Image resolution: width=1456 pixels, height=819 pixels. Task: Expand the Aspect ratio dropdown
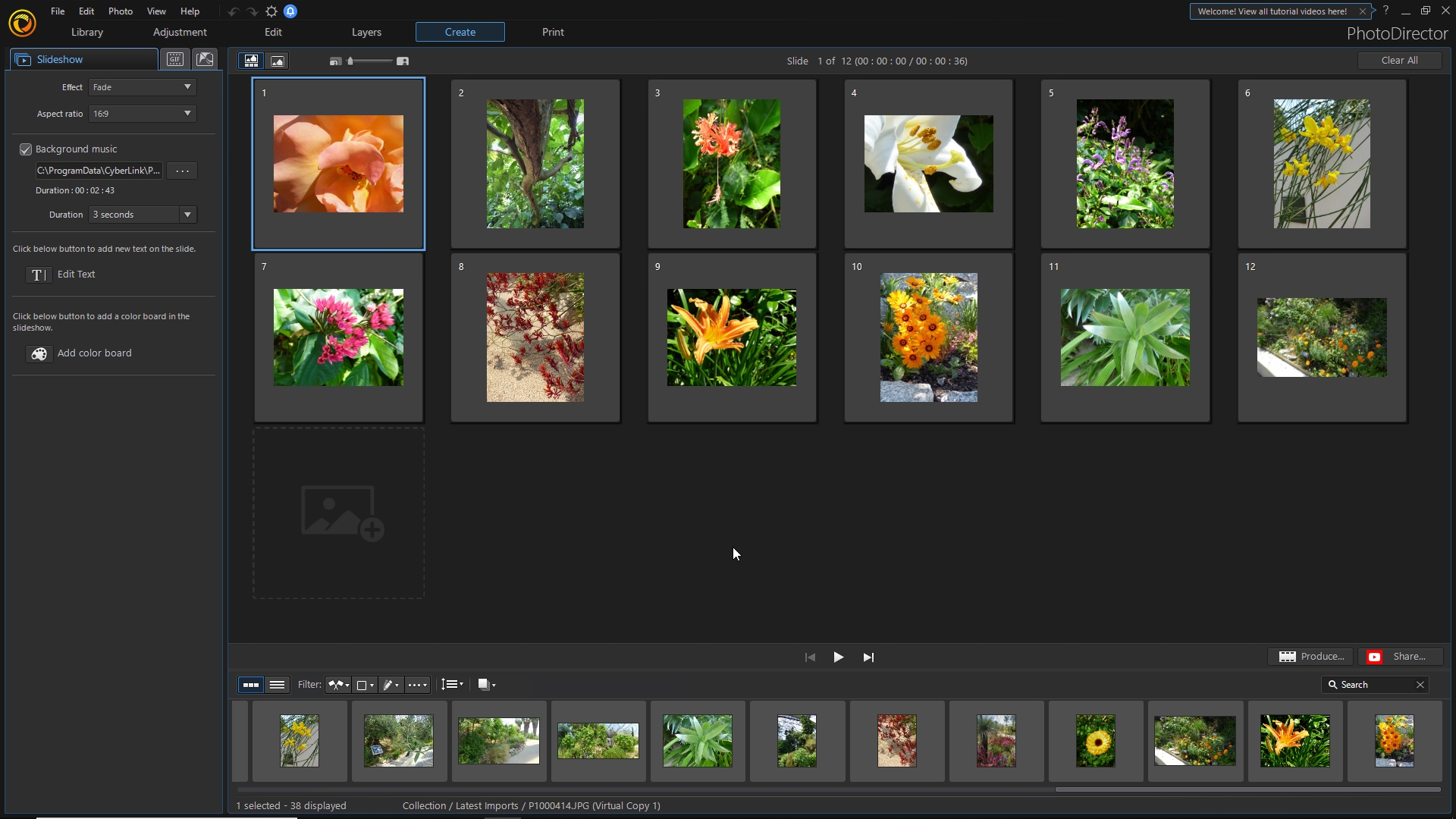(186, 113)
